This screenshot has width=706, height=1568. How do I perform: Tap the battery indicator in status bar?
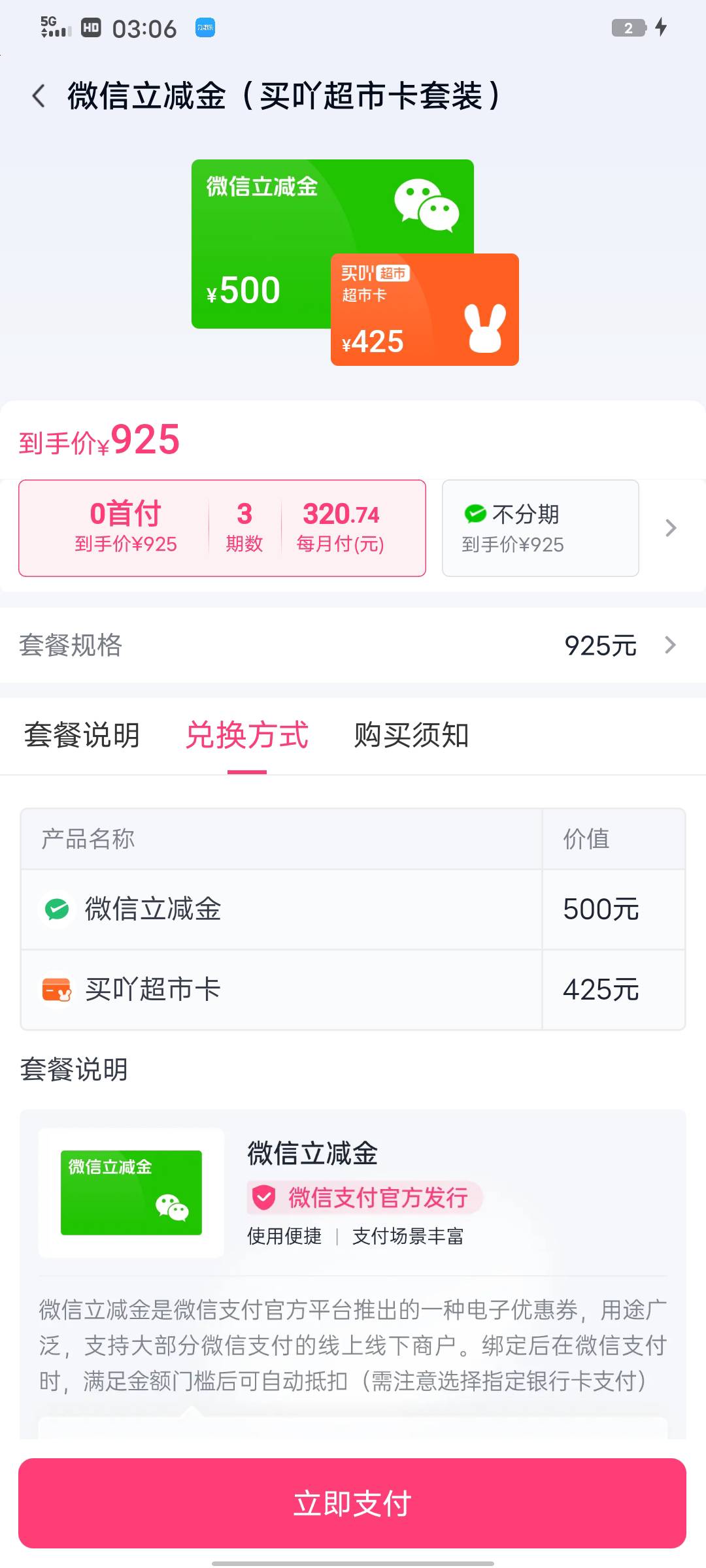tap(629, 27)
